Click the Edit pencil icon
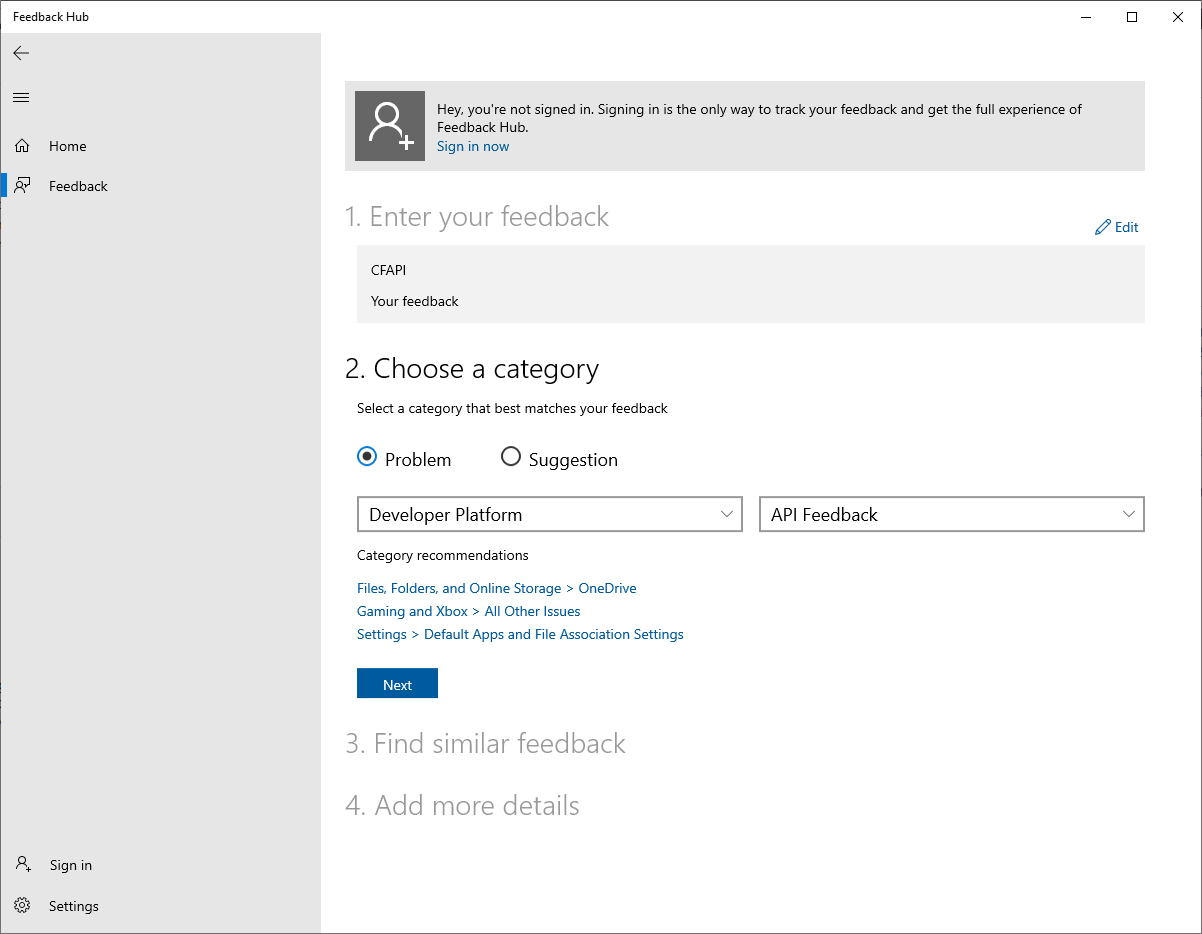 click(1104, 227)
